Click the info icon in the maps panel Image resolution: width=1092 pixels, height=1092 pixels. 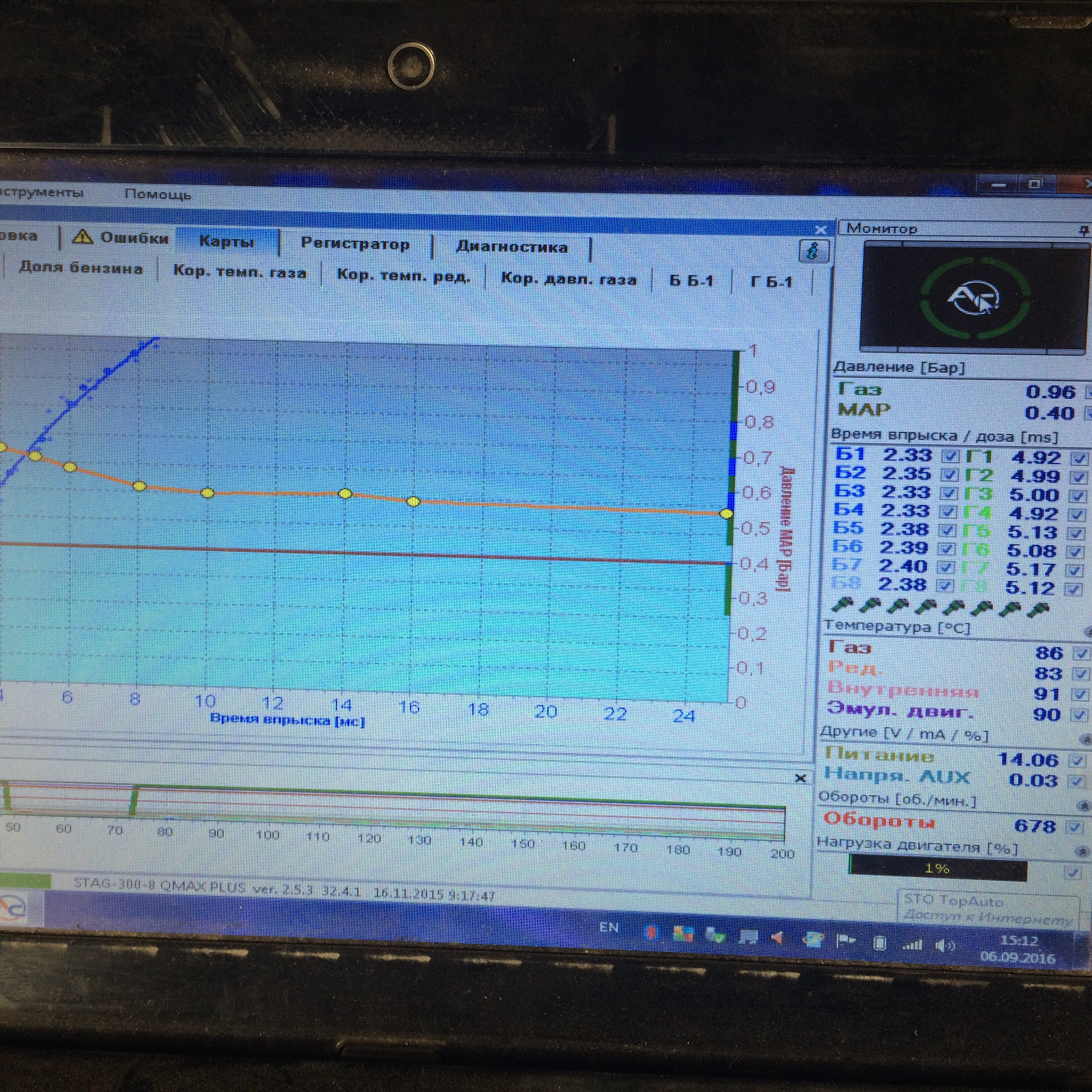click(813, 251)
